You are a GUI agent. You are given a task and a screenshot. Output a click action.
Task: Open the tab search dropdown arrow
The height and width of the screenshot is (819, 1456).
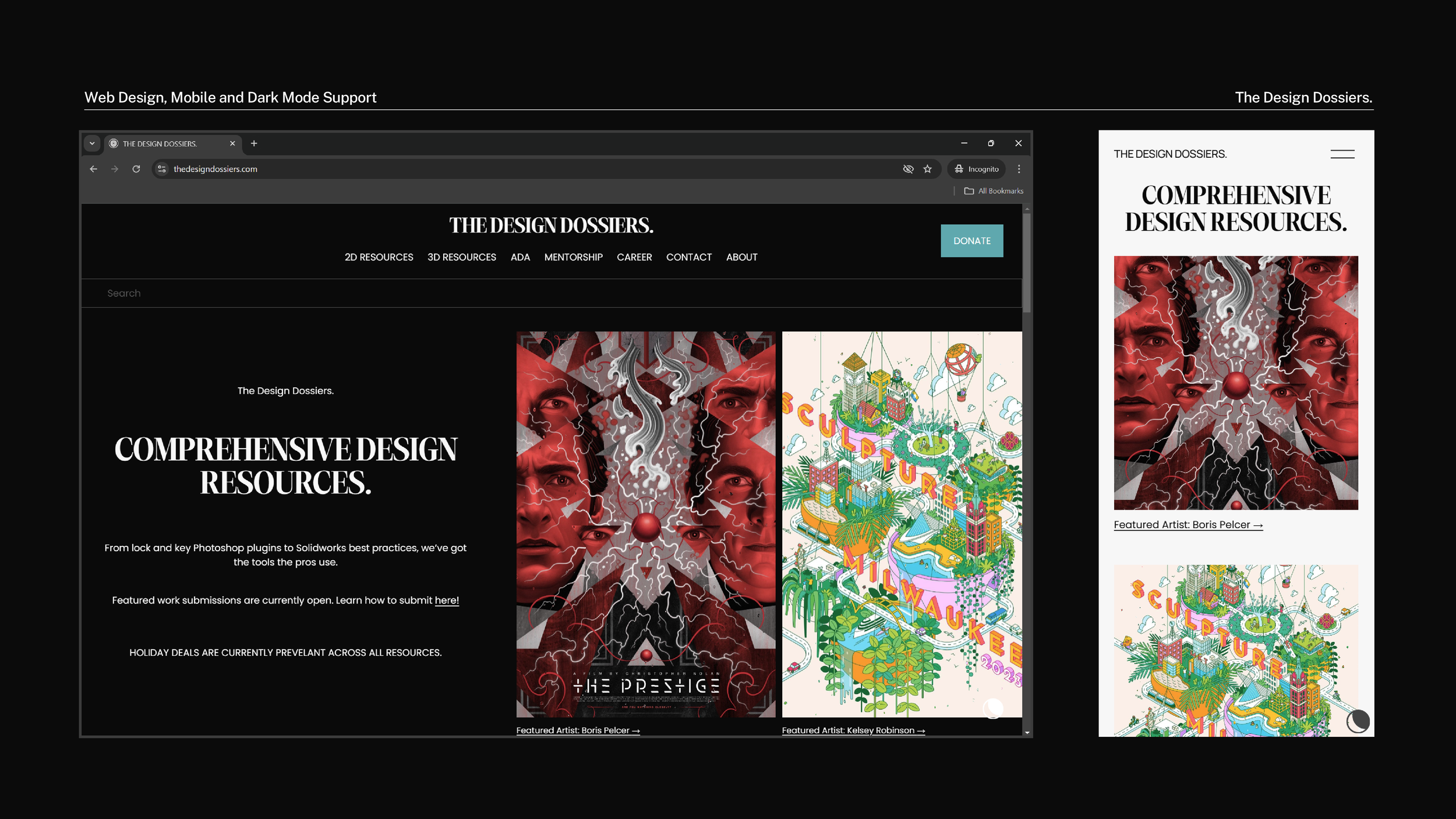92,143
